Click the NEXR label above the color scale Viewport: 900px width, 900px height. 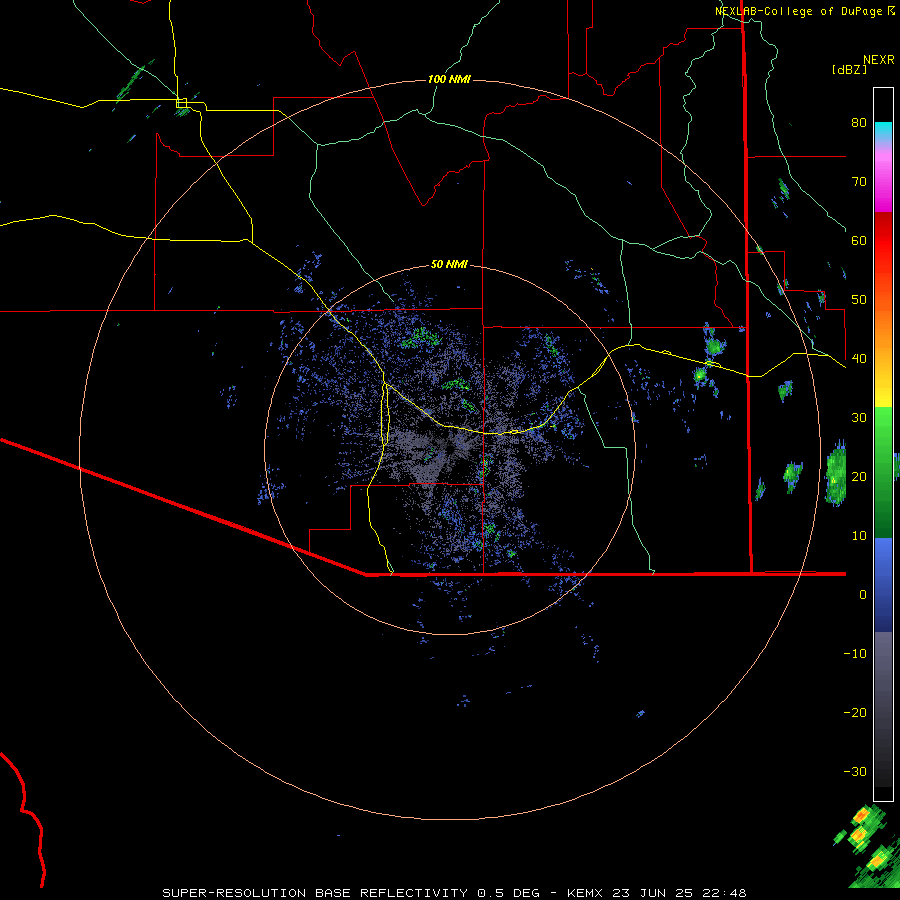(x=879, y=60)
